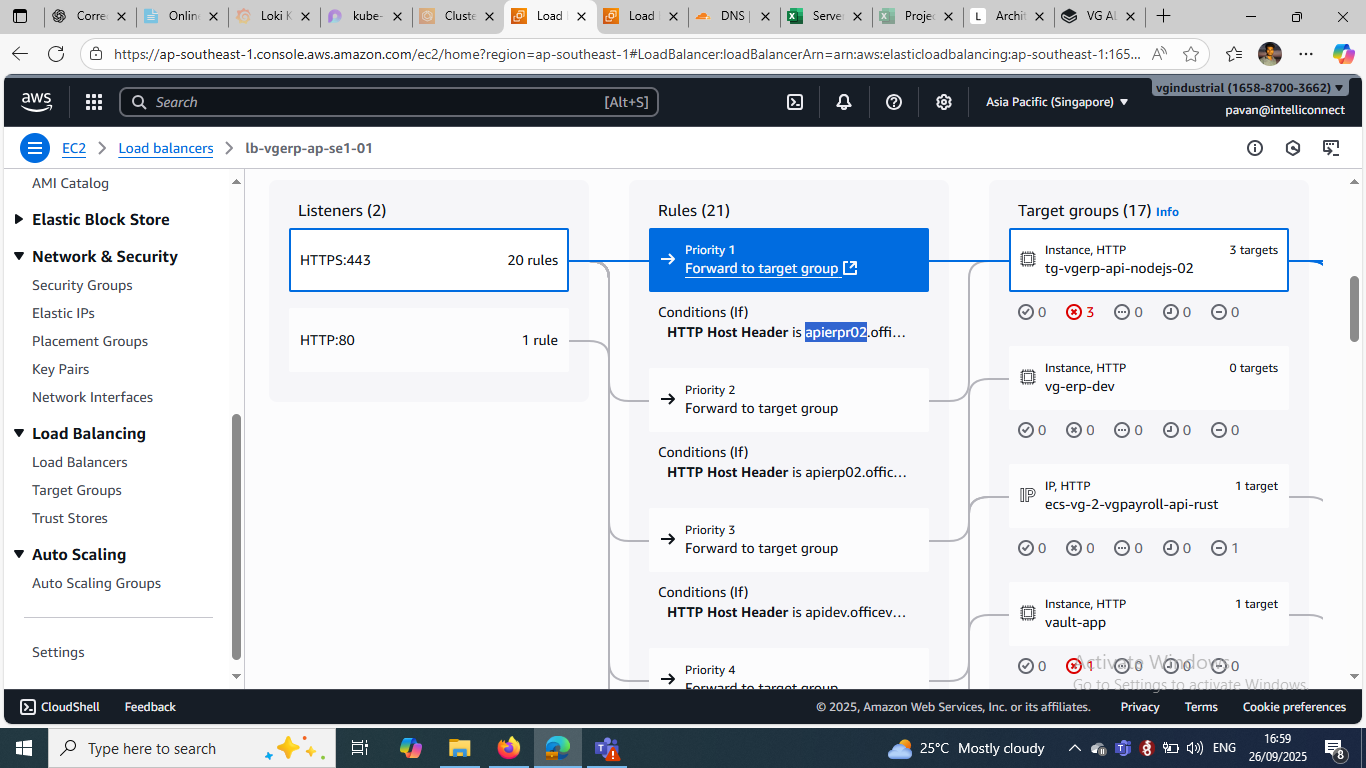
Task: Open the AWS services grid menu
Action: coord(94,102)
